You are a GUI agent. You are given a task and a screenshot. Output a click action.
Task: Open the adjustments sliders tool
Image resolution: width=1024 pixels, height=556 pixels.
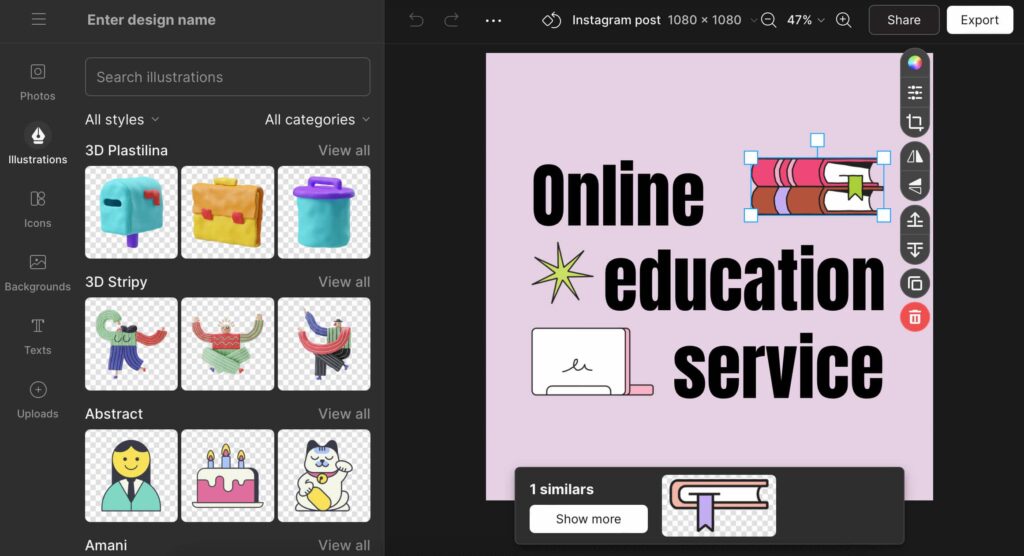pos(914,93)
